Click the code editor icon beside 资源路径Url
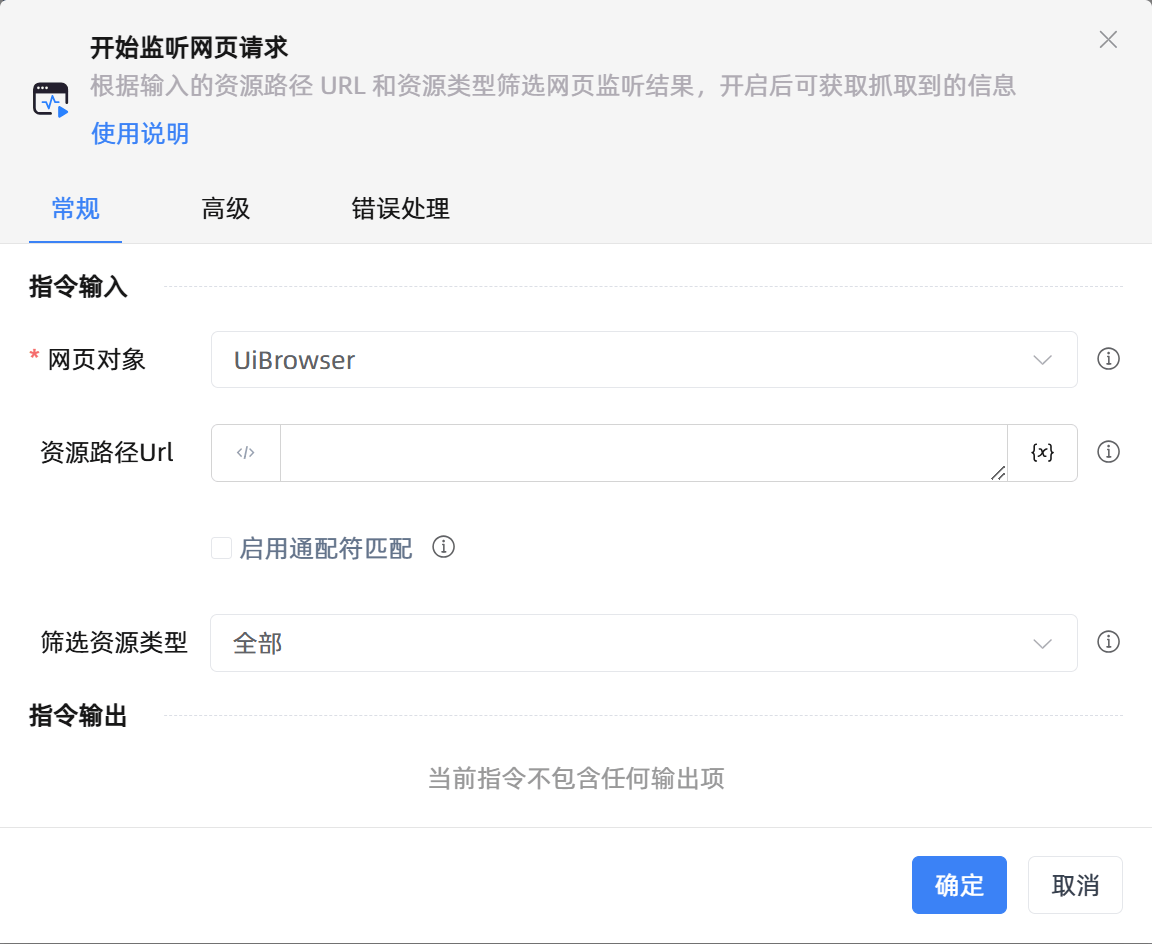The height and width of the screenshot is (944, 1152). click(245, 452)
